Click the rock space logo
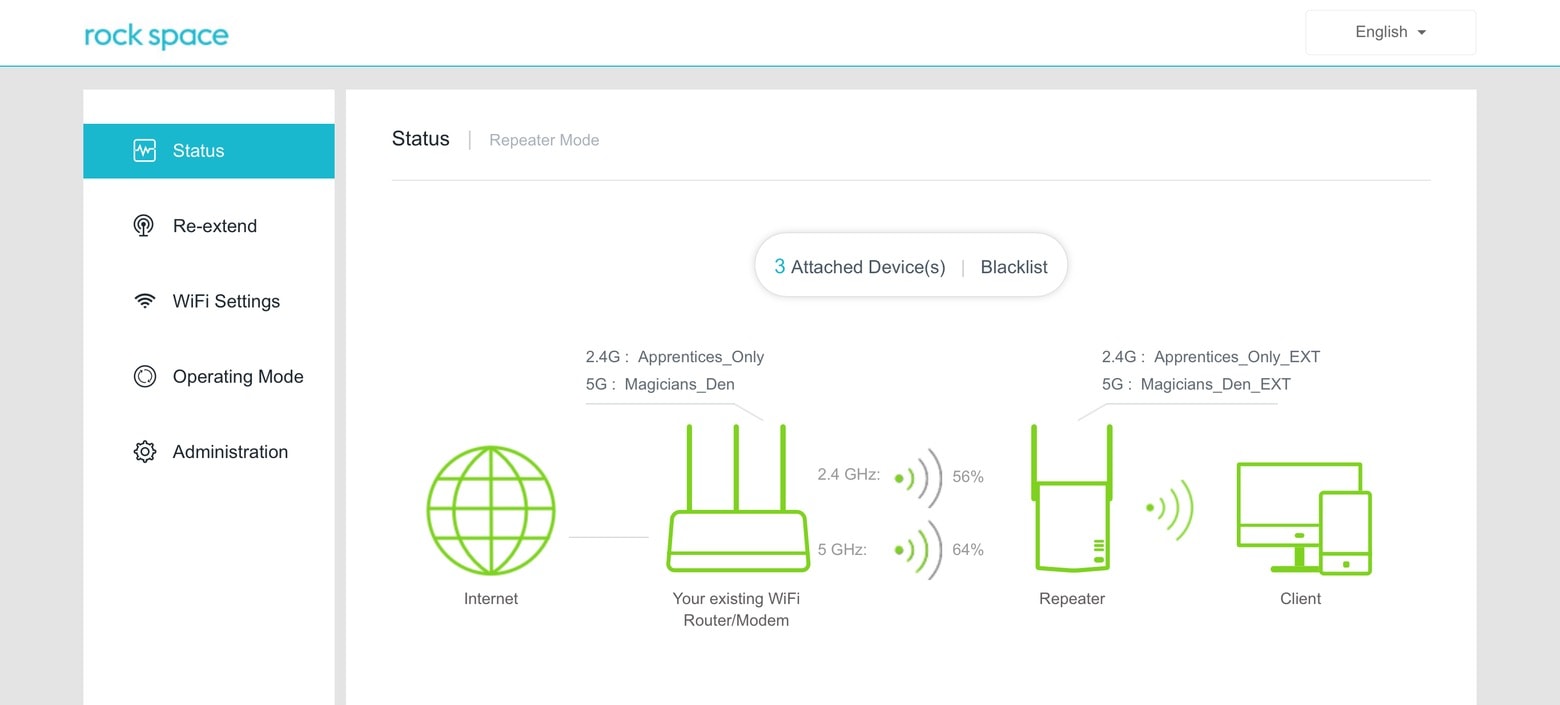 point(156,36)
